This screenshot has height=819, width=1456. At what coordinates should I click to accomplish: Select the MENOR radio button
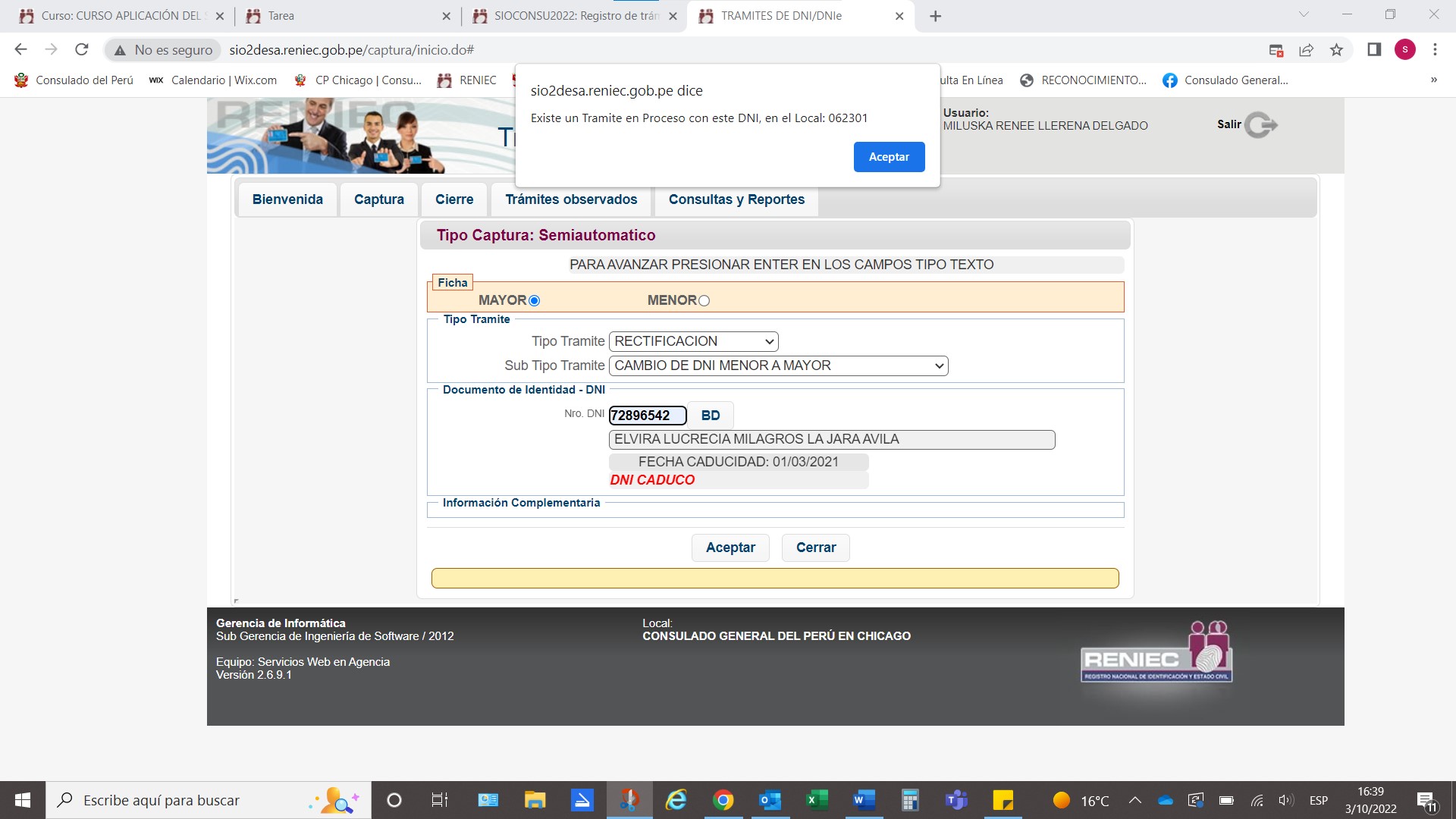pyautogui.click(x=704, y=301)
